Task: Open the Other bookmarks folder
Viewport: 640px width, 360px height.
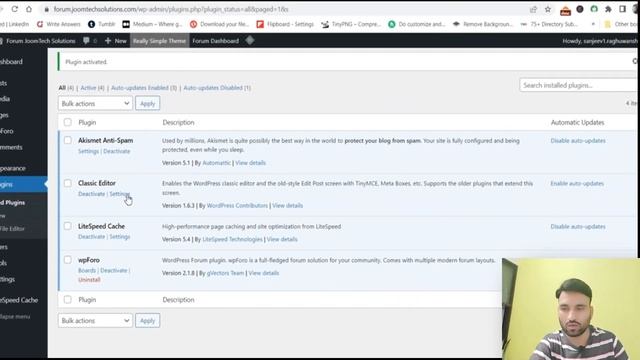Action: (x=622, y=24)
